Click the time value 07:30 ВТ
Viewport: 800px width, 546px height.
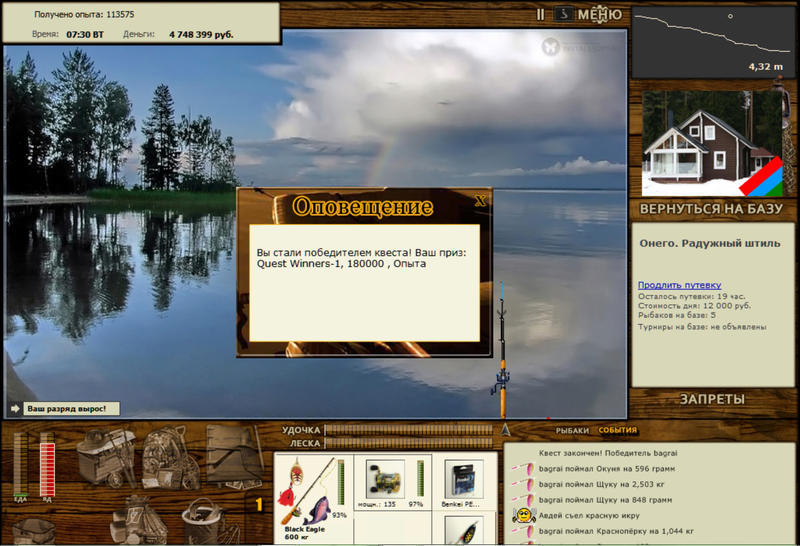85,35
